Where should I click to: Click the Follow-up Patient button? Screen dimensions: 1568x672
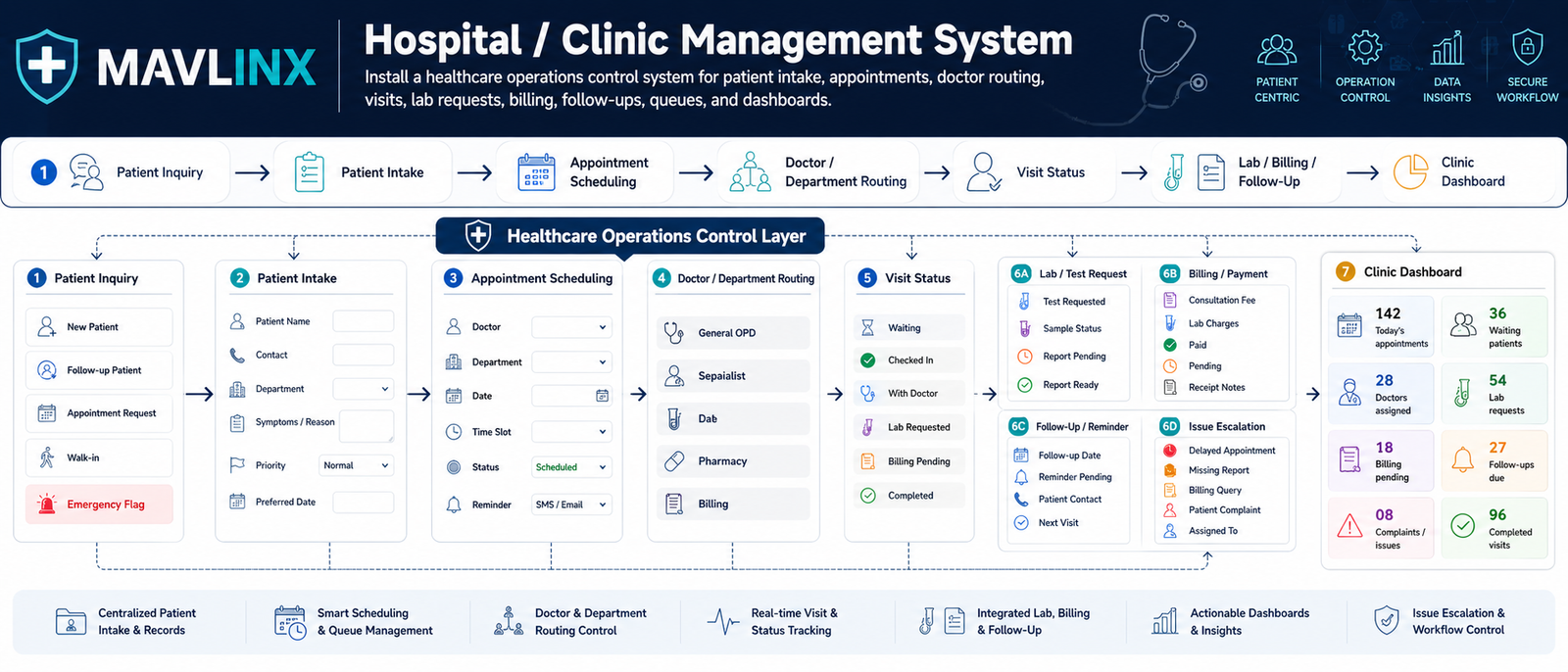tap(99, 370)
